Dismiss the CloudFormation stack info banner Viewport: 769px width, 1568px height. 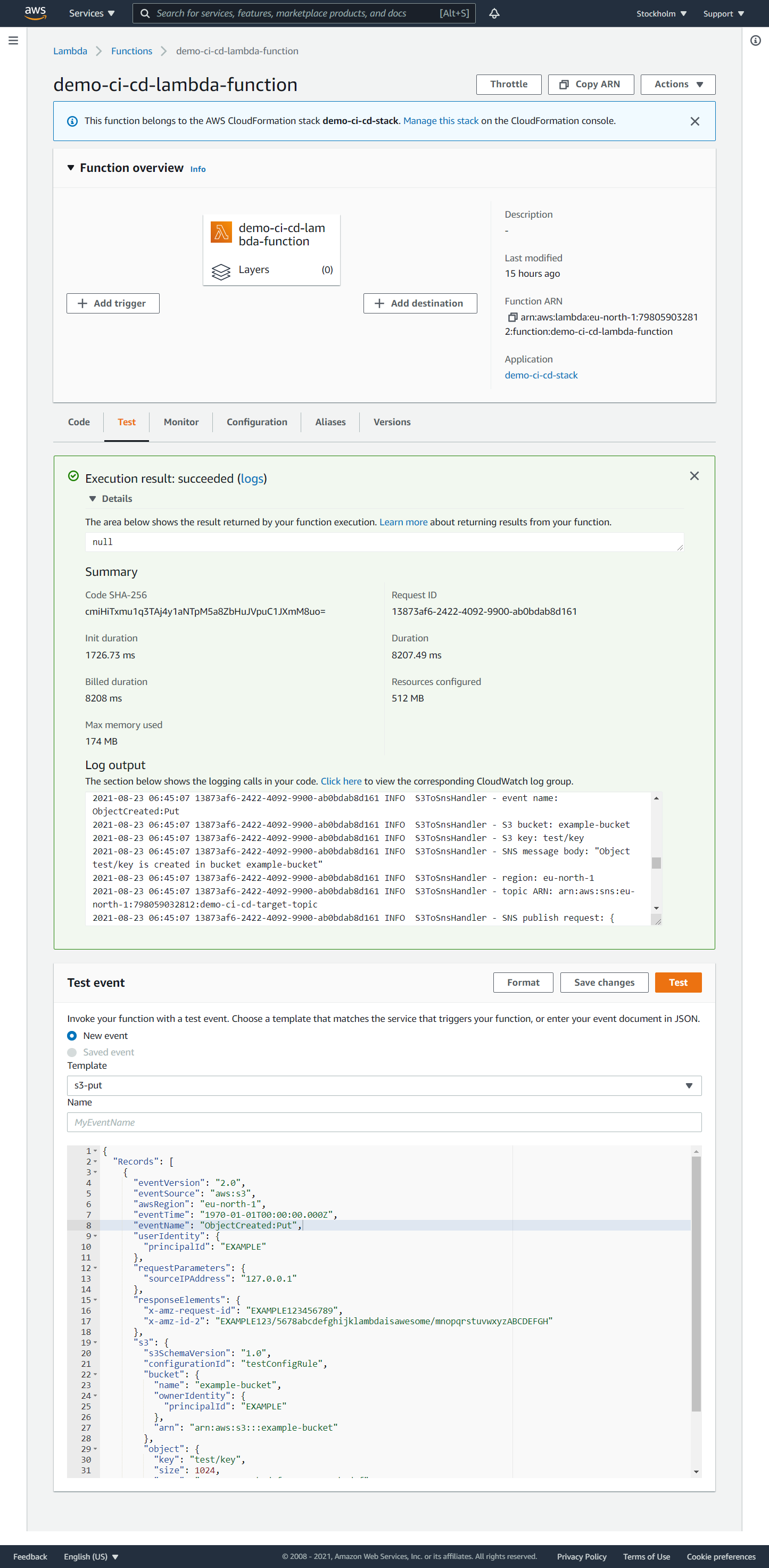[695, 121]
